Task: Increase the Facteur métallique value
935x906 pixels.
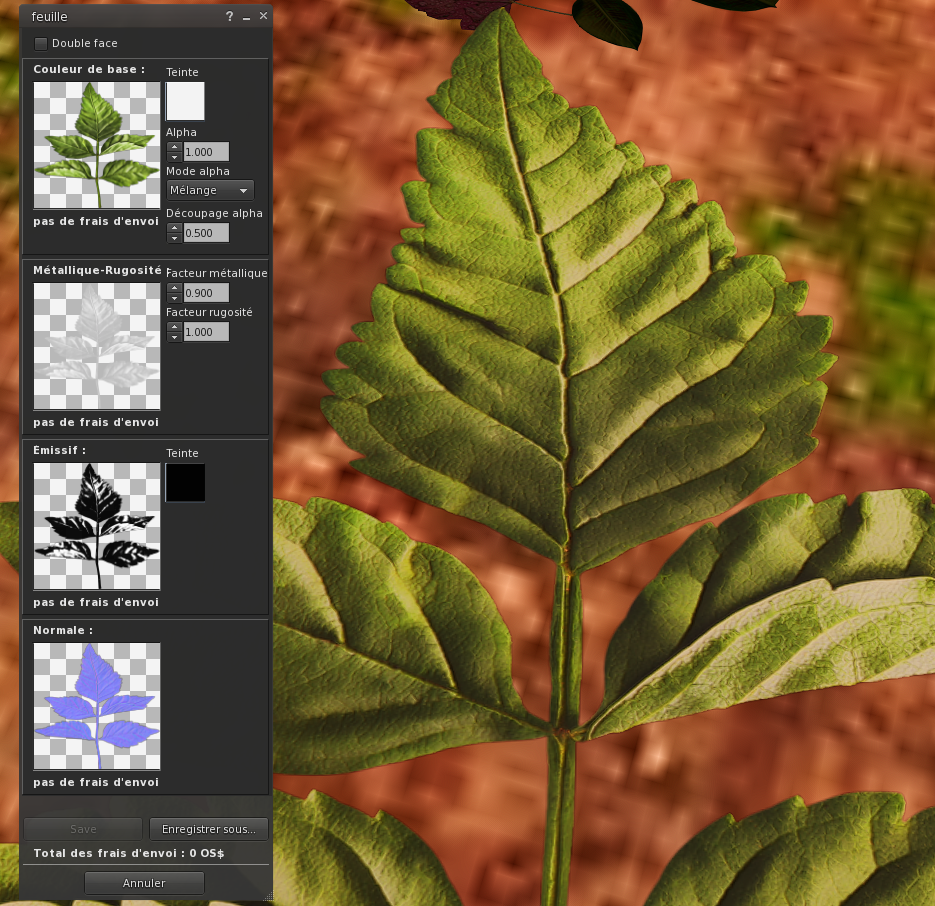Action: [x=174, y=288]
